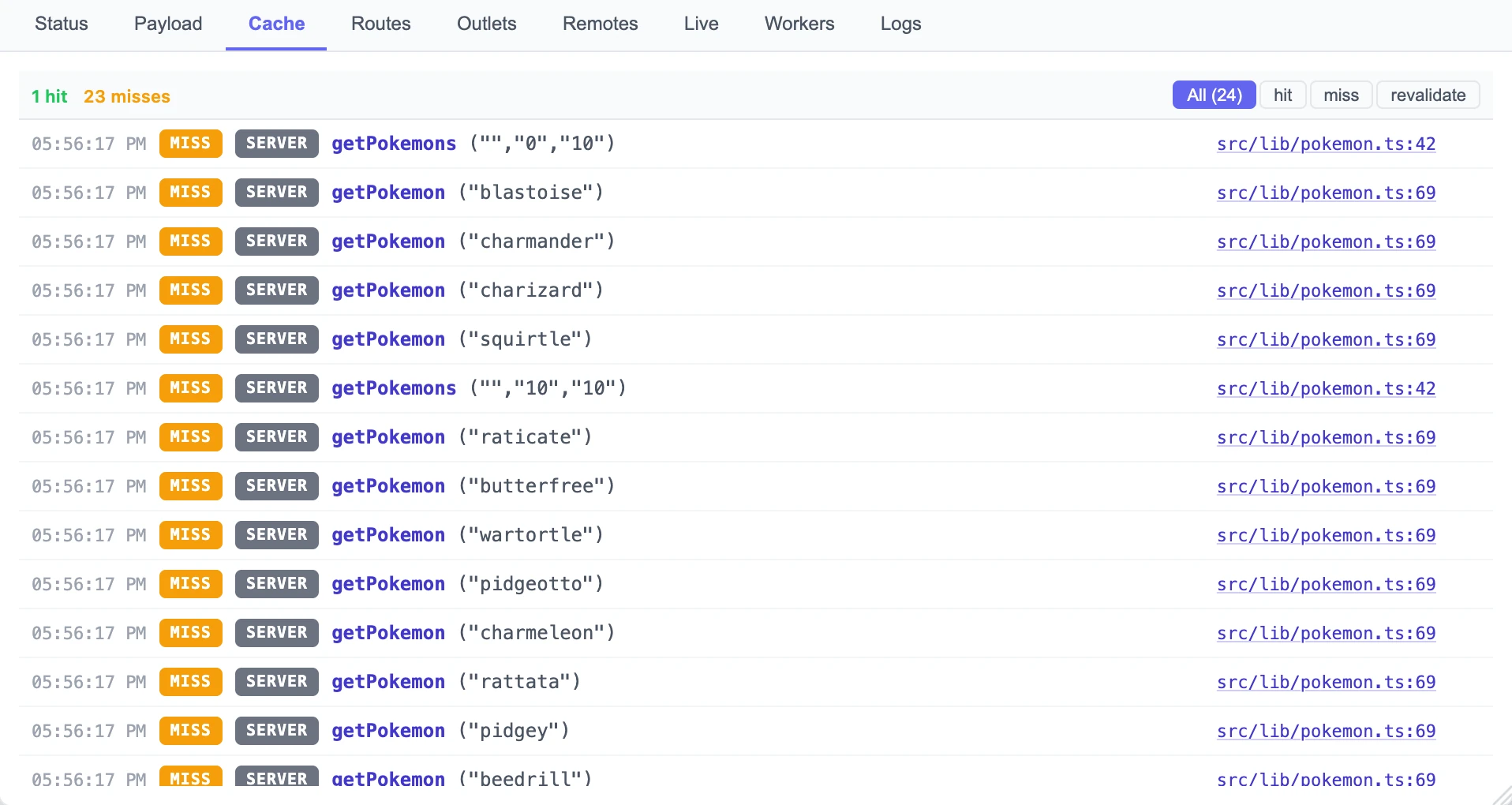Image resolution: width=1512 pixels, height=805 pixels.
Task: Open the Workers tab
Action: tap(799, 24)
